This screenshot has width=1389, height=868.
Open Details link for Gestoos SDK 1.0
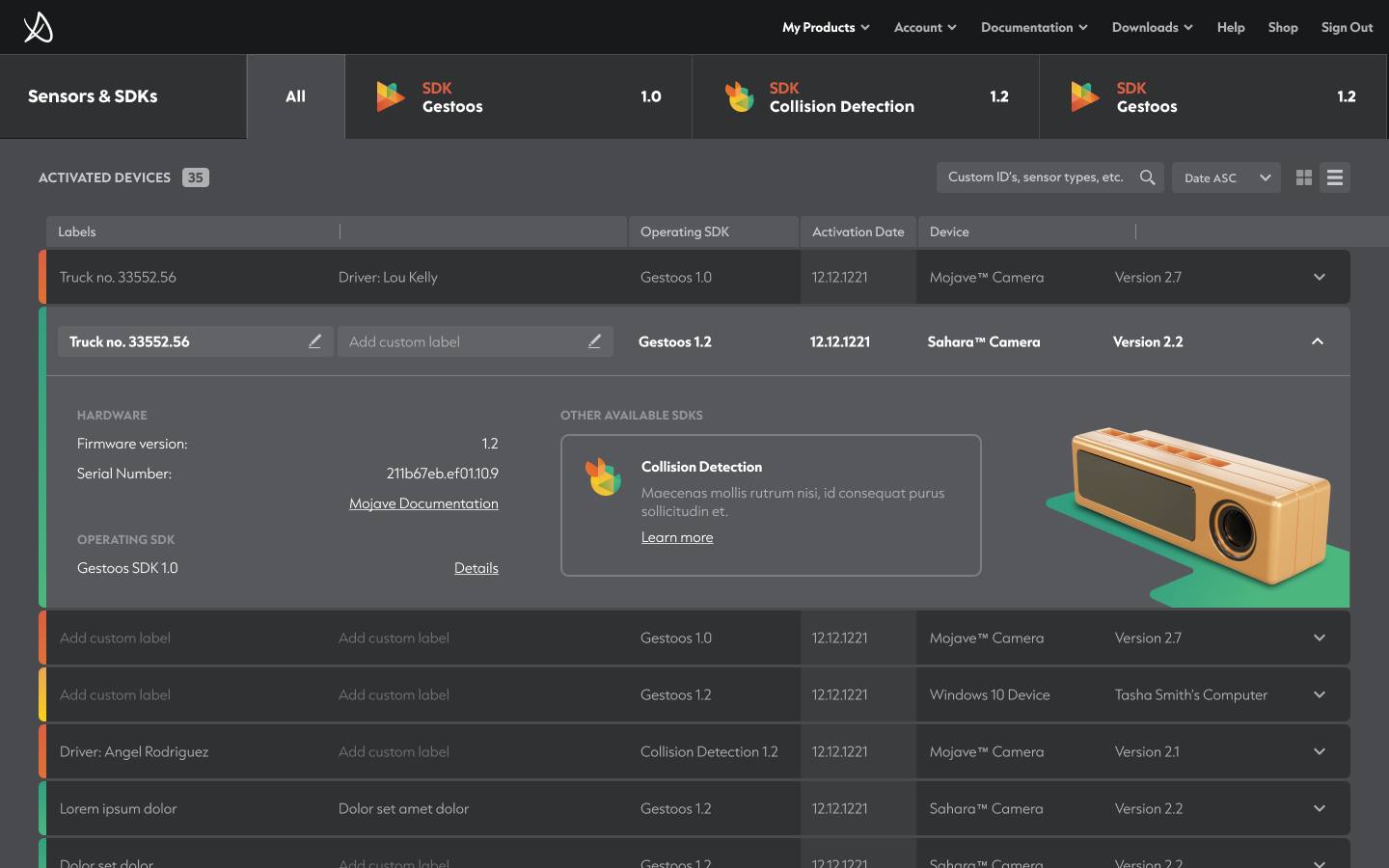477,568
